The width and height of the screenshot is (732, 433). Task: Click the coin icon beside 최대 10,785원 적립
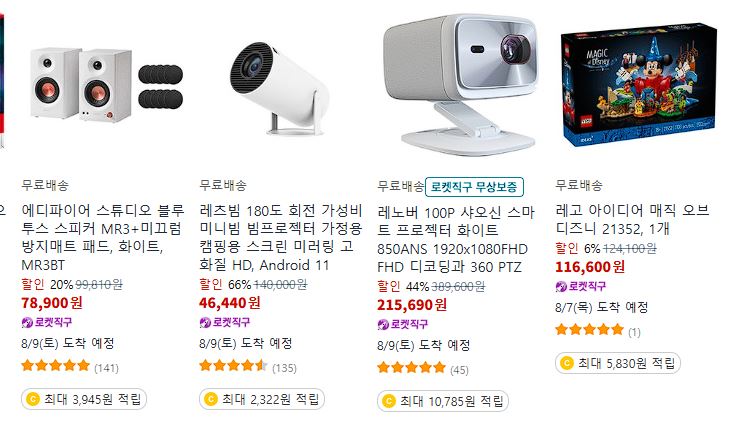coord(389,401)
